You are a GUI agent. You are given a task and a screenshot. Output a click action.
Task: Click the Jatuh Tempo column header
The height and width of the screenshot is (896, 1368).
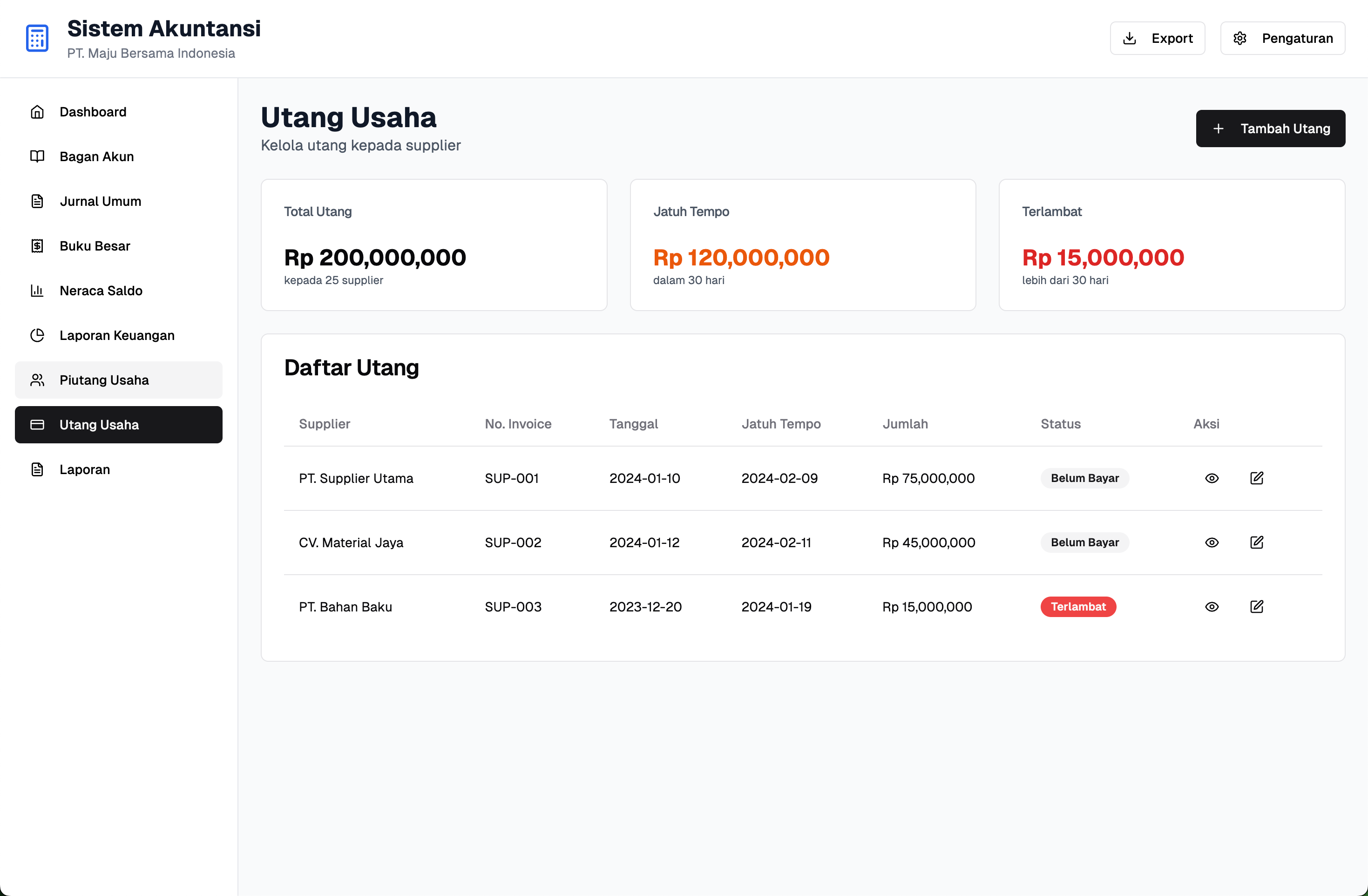780,424
